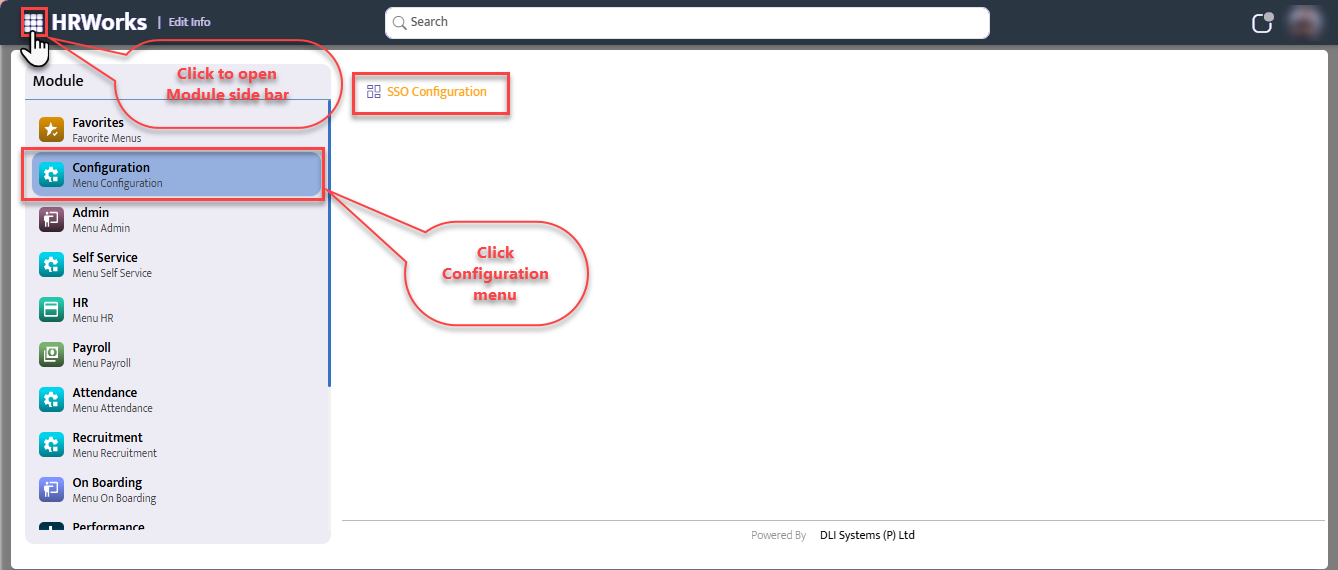Screen dimensions: 1338x570
Task: Open Recruitment module menu
Action: click(x=176, y=445)
